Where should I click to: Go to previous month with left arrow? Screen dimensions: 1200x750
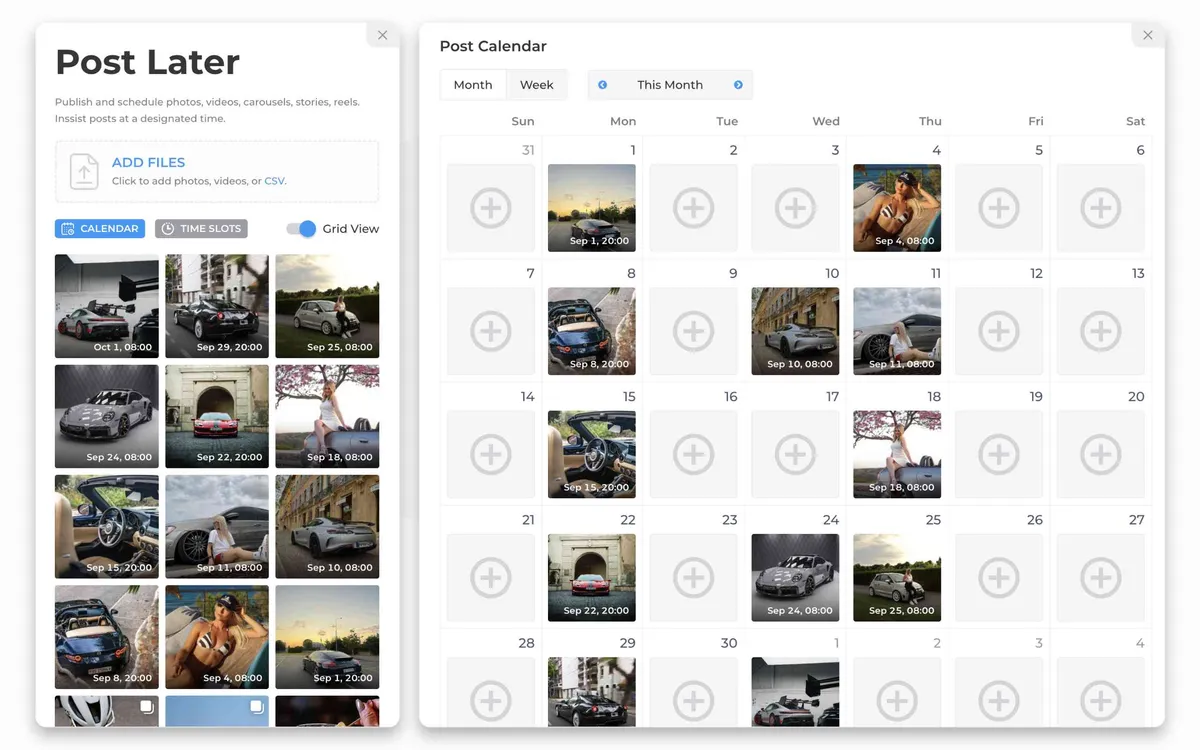tap(603, 85)
